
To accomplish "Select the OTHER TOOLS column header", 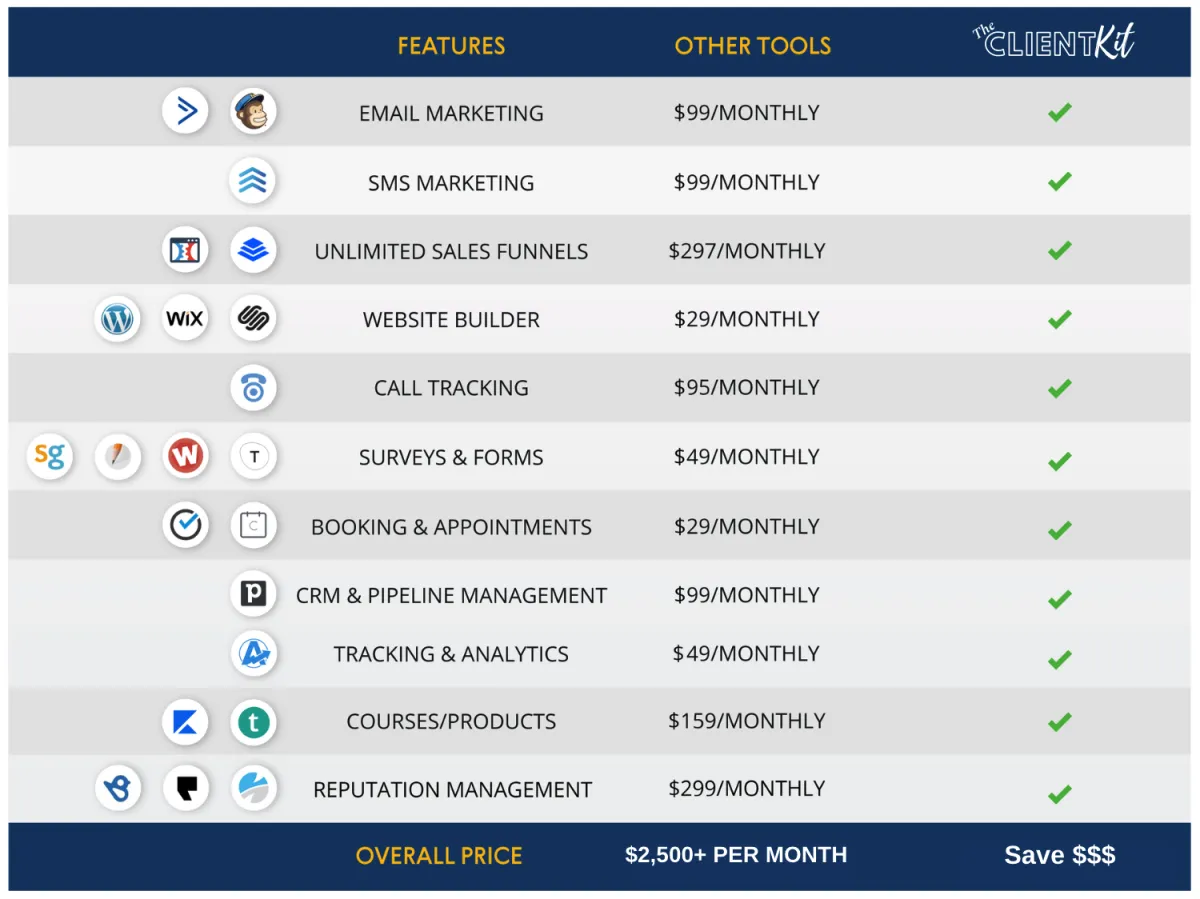I will click(x=753, y=46).
